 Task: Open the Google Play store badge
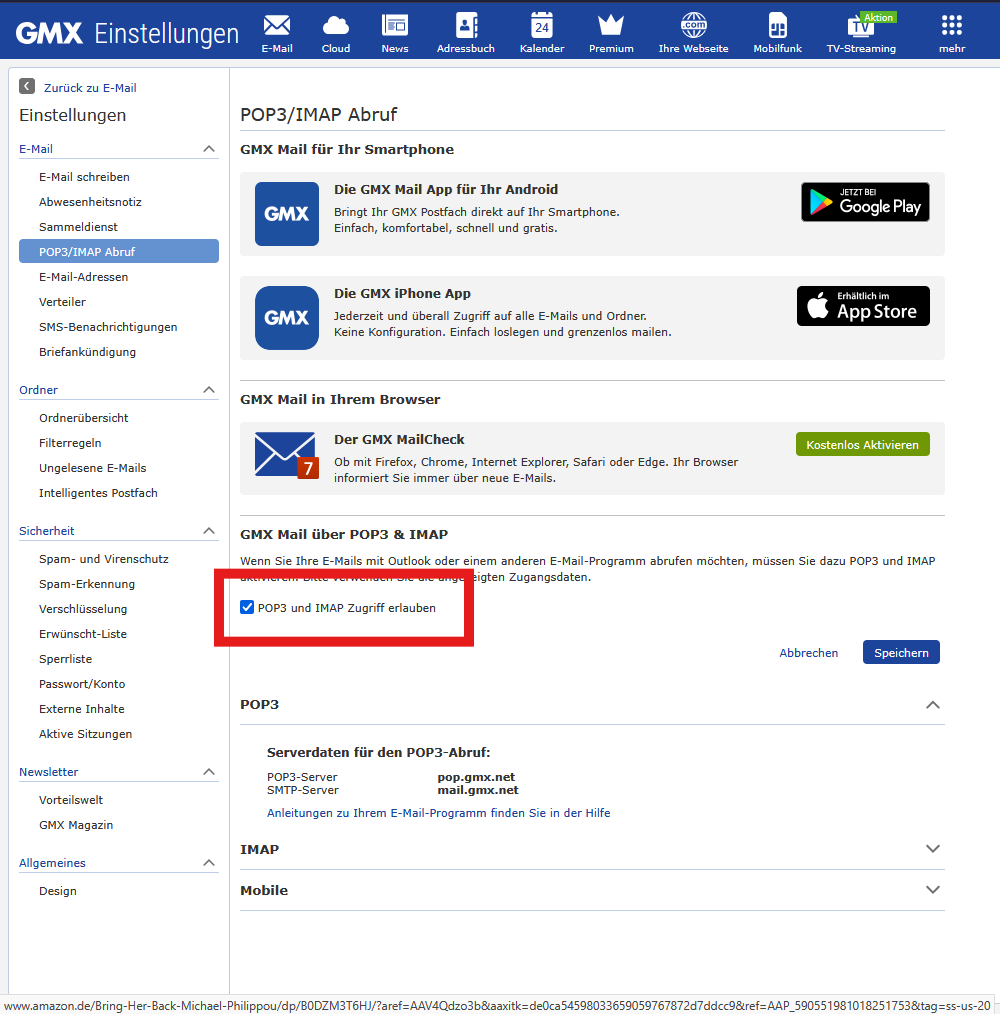[865, 202]
